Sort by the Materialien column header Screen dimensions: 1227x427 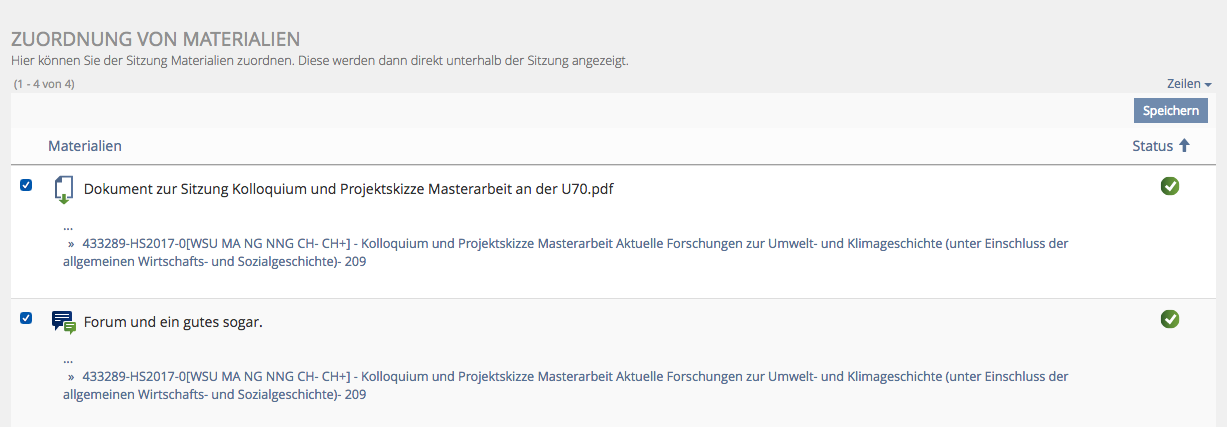[x=85, y=146]
